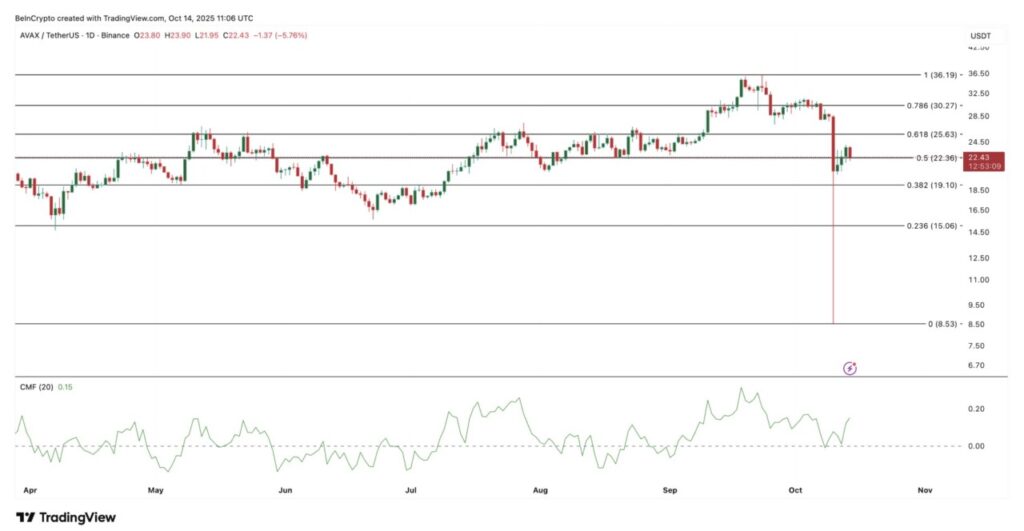
Task: Select the CMF (20) indicator label
Action: 37,386
